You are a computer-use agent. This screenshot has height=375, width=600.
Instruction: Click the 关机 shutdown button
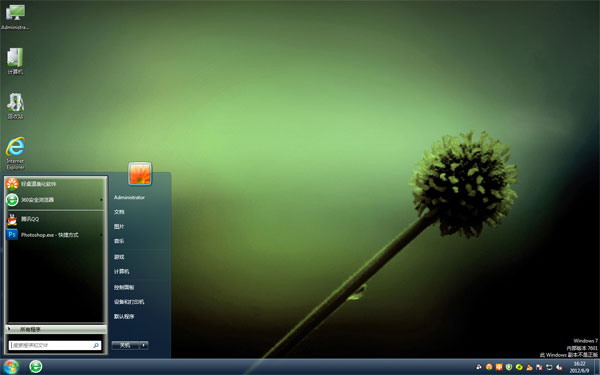pos(126,345)
